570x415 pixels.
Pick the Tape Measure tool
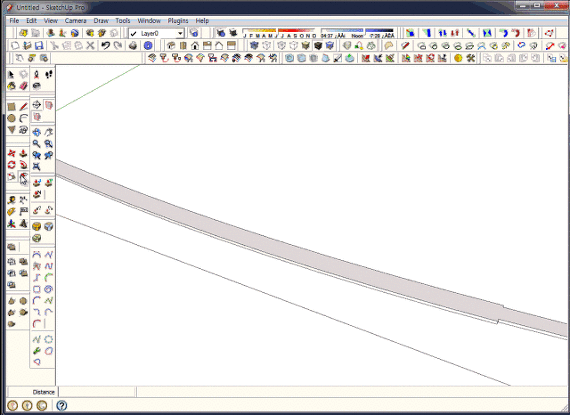[x=12, y=200]
